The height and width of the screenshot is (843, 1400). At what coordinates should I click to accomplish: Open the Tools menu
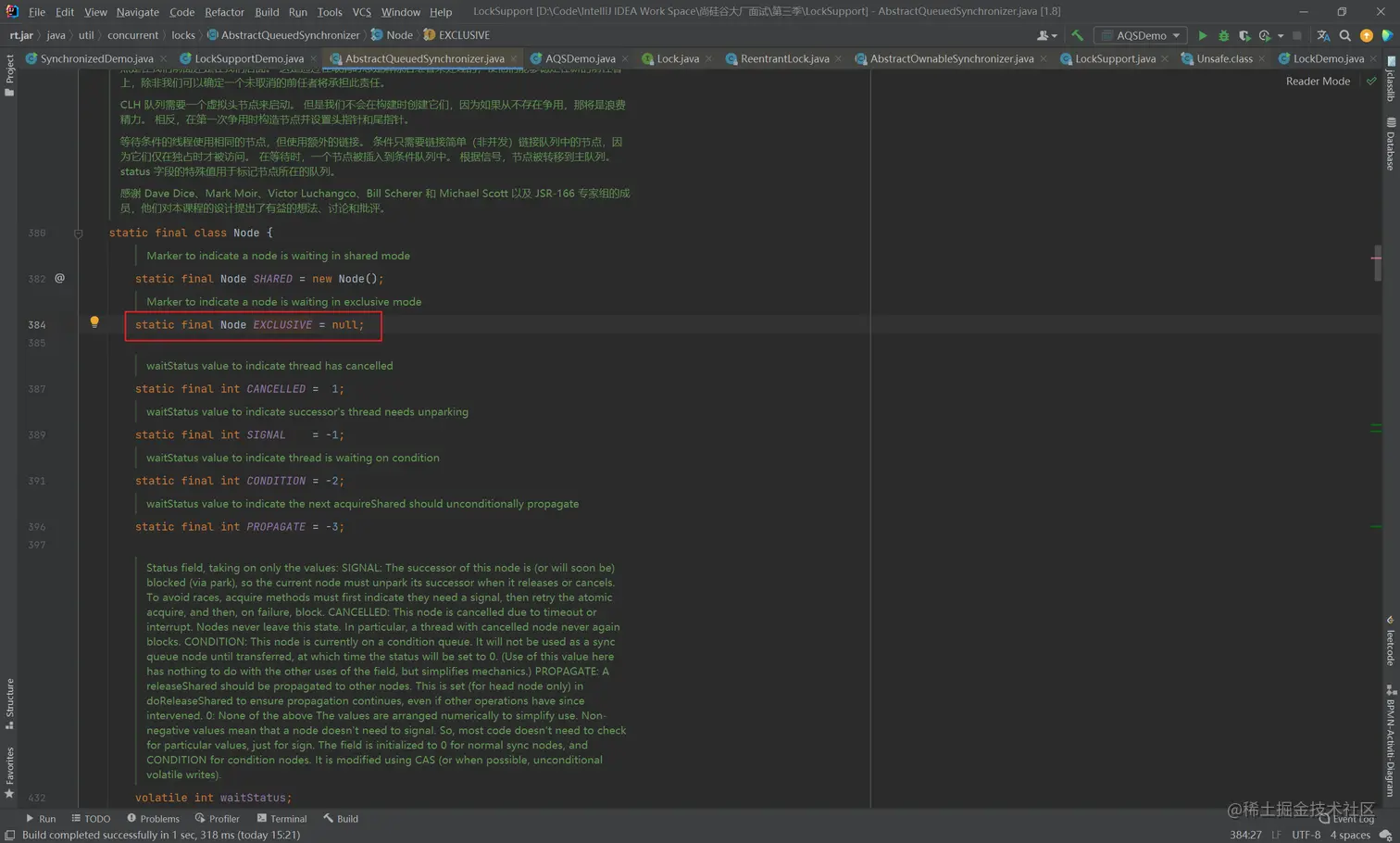[330, 12]
